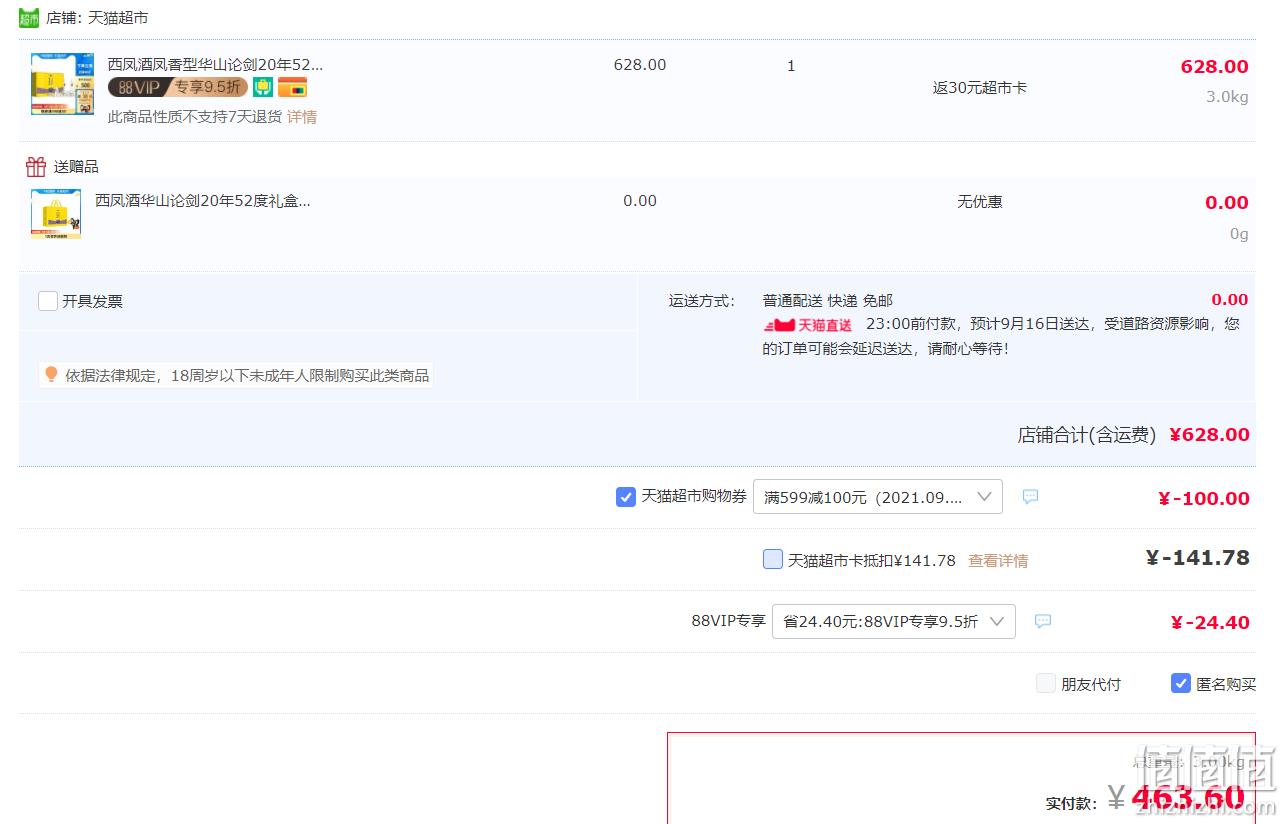Screen dimensions: 1285x824
Task: Open product title 西凤酒凤香型华山论剑20年52...
Action: click(215, 65)
